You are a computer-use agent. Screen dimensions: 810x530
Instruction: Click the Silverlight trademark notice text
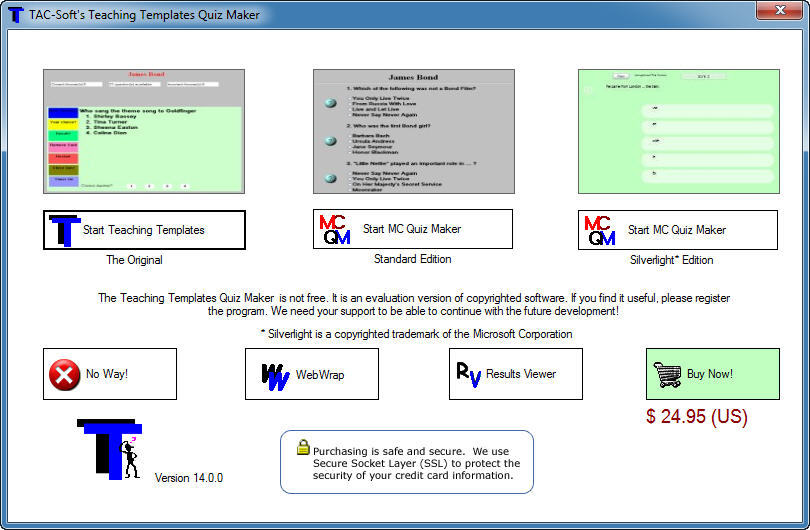[x=416, y=334]
